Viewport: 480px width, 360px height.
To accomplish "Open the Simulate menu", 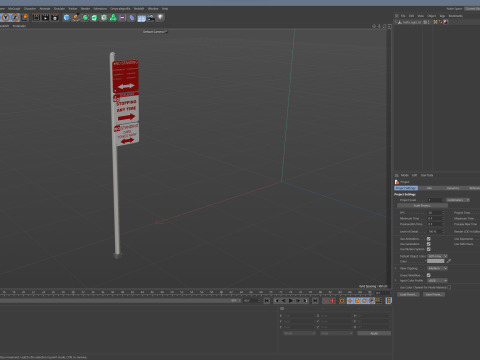I will tap(59, 9).
